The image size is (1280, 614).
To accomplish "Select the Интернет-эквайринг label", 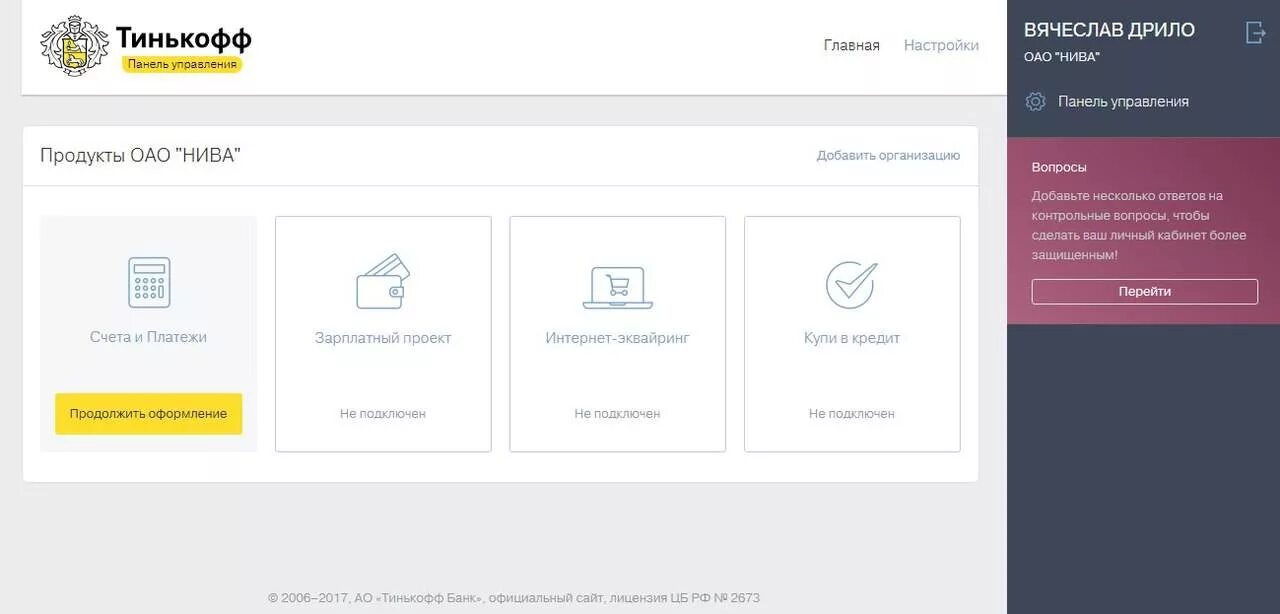I will (617, 338).
